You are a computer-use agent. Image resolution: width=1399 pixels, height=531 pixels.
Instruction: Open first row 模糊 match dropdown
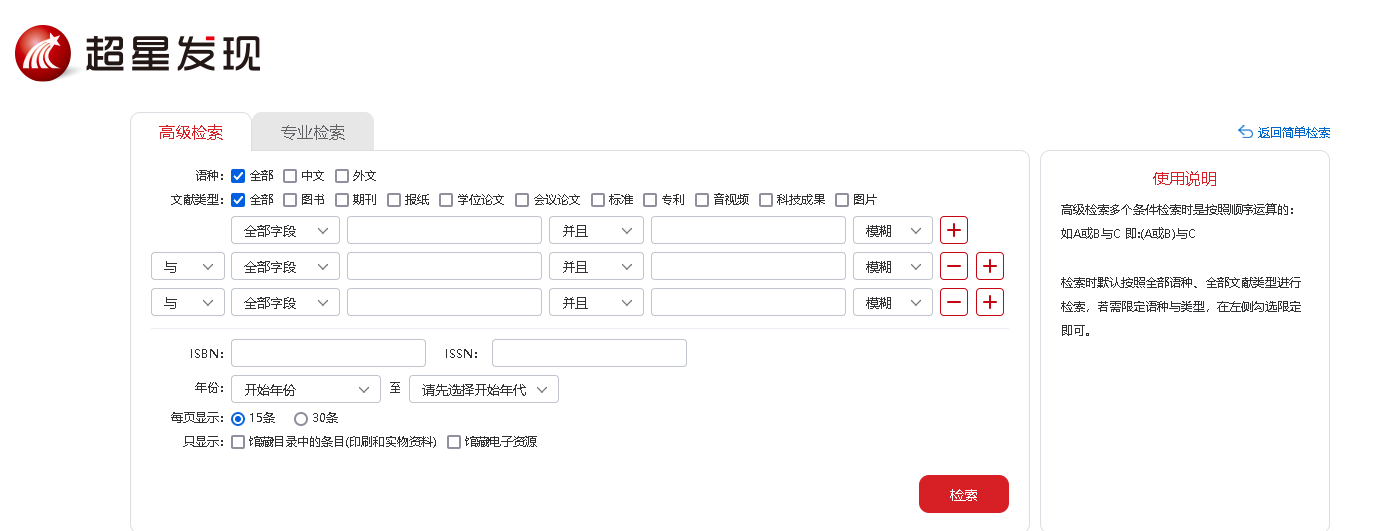click(x=892, y=230)
